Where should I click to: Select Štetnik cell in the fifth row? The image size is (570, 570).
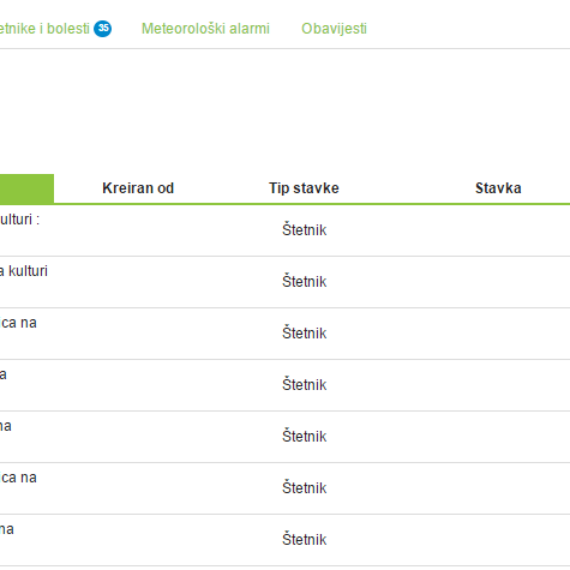click(304, 436)
